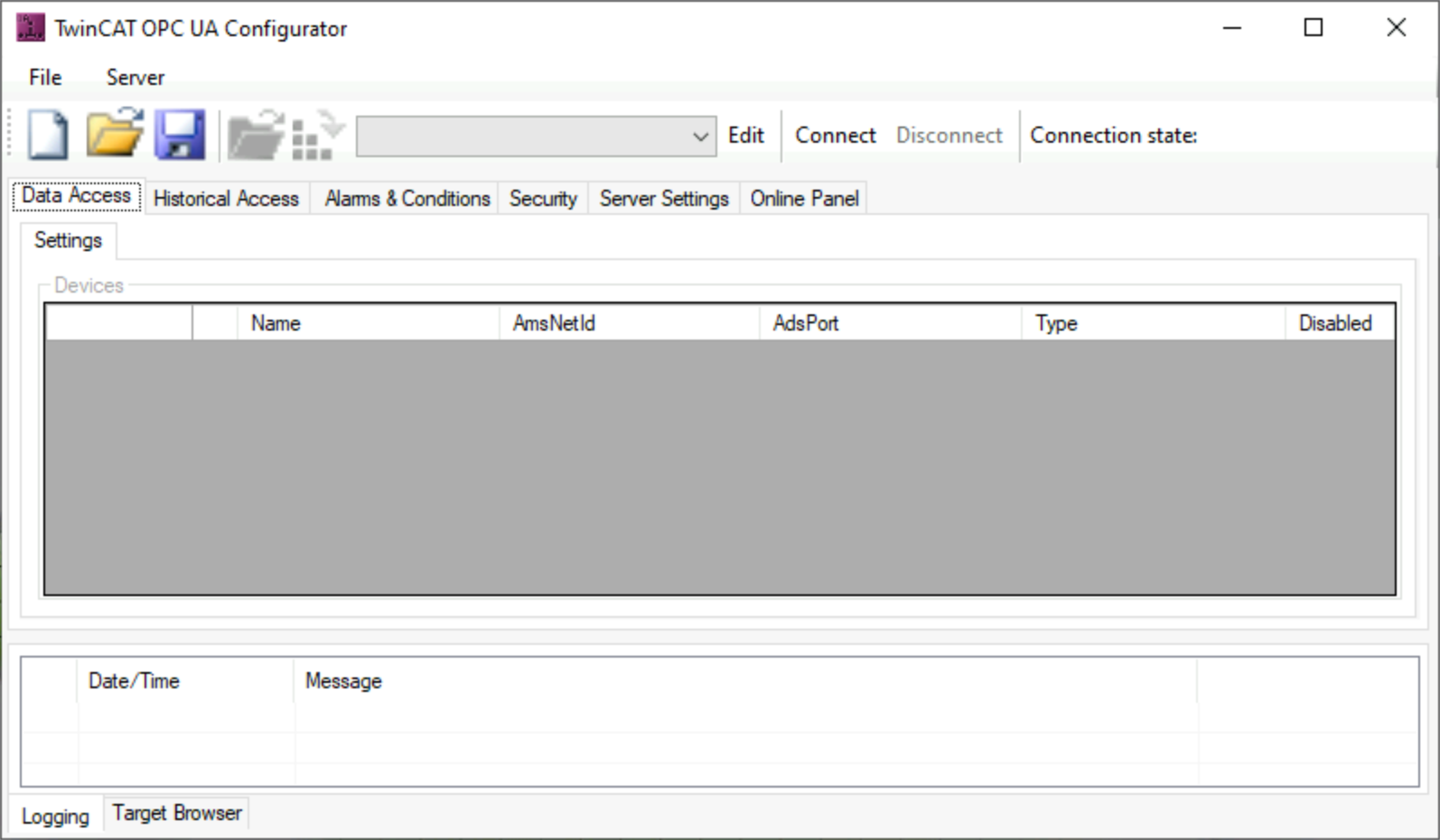Viewport: 1440px width, 840px height.
Task: Open the File menu
Action: pyautogui.click(x=45, y=78)
